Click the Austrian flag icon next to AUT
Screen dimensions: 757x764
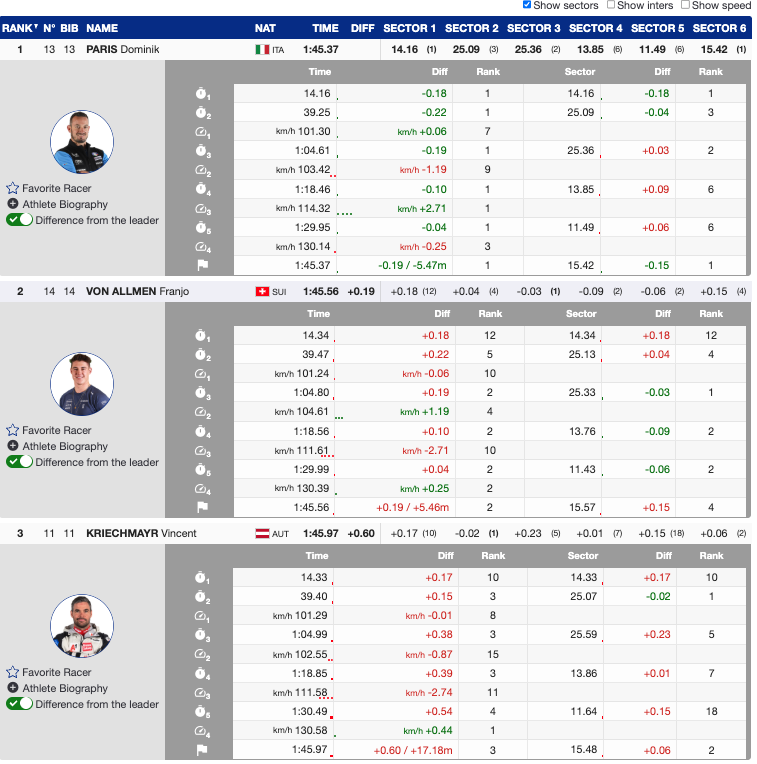(262, 533)
